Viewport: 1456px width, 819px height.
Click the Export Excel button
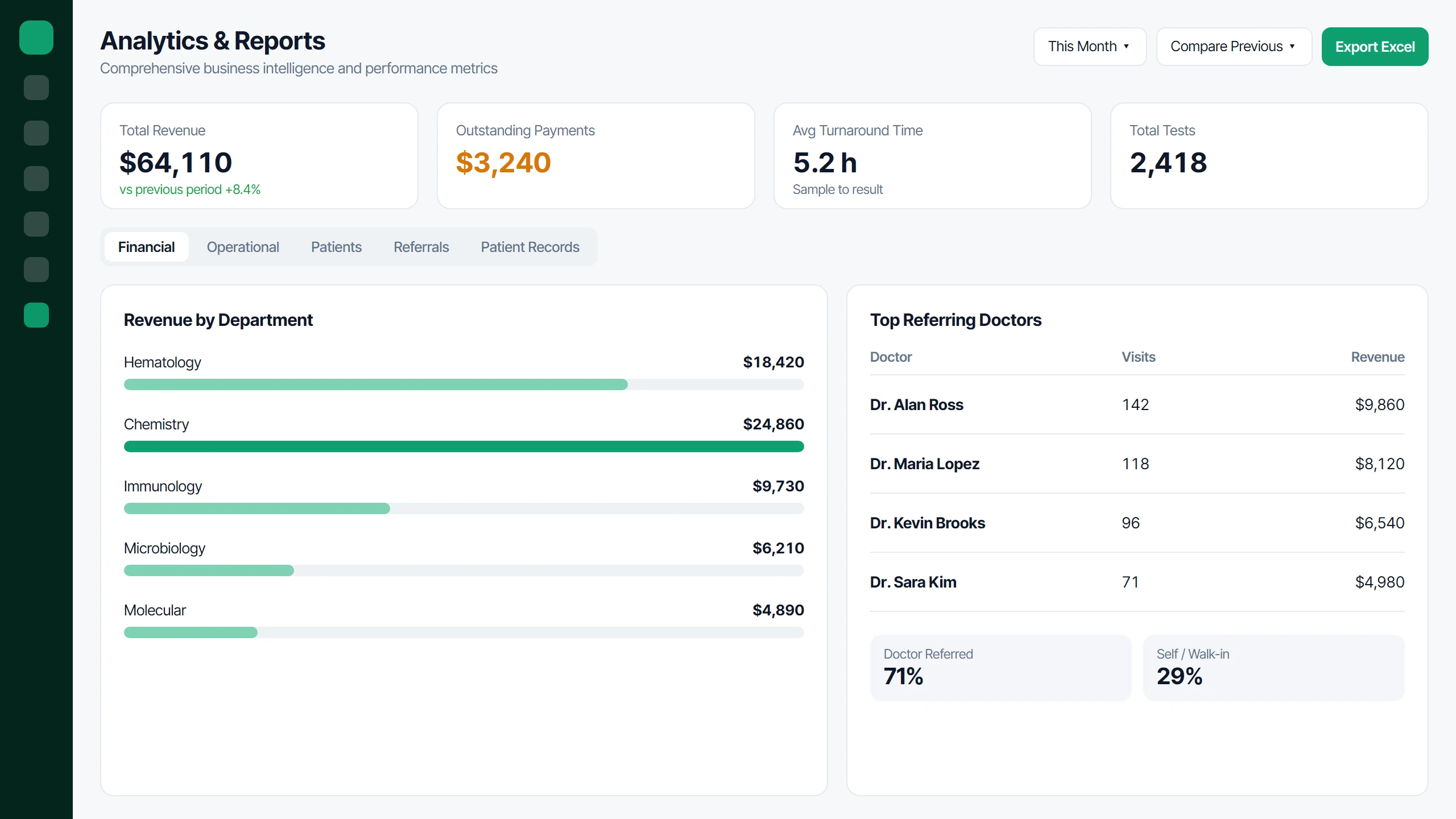pos(1375,47)
